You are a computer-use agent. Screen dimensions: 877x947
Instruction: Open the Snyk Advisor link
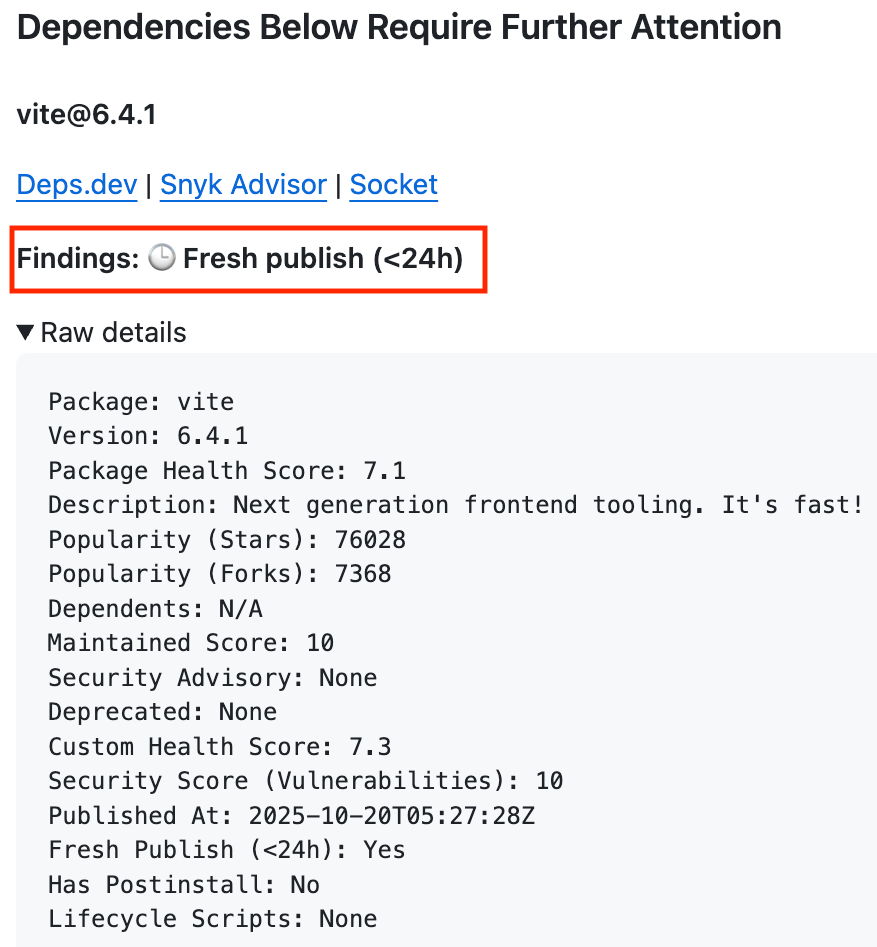click(243, 185)
